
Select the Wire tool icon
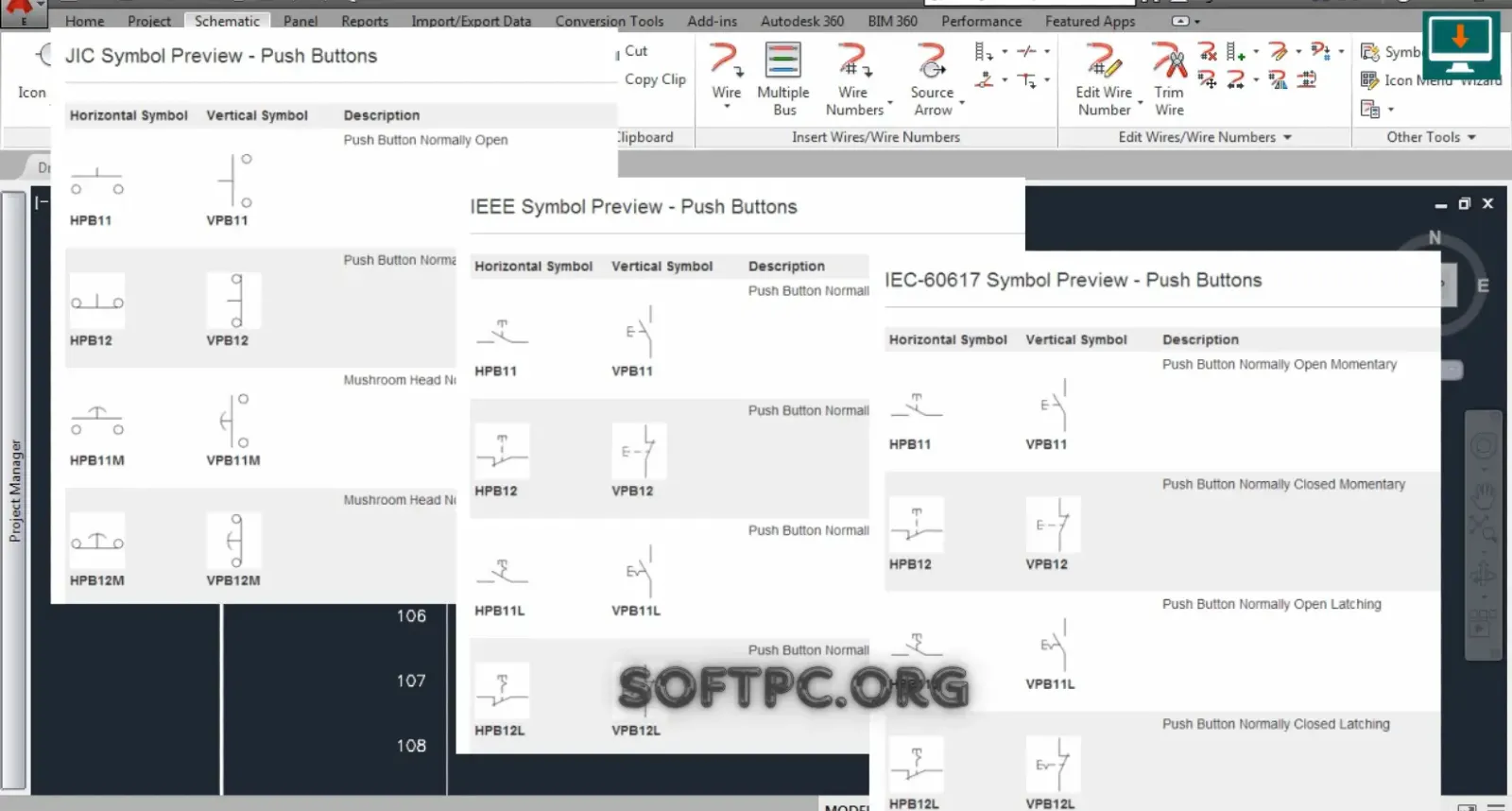[x=726, y=60]
